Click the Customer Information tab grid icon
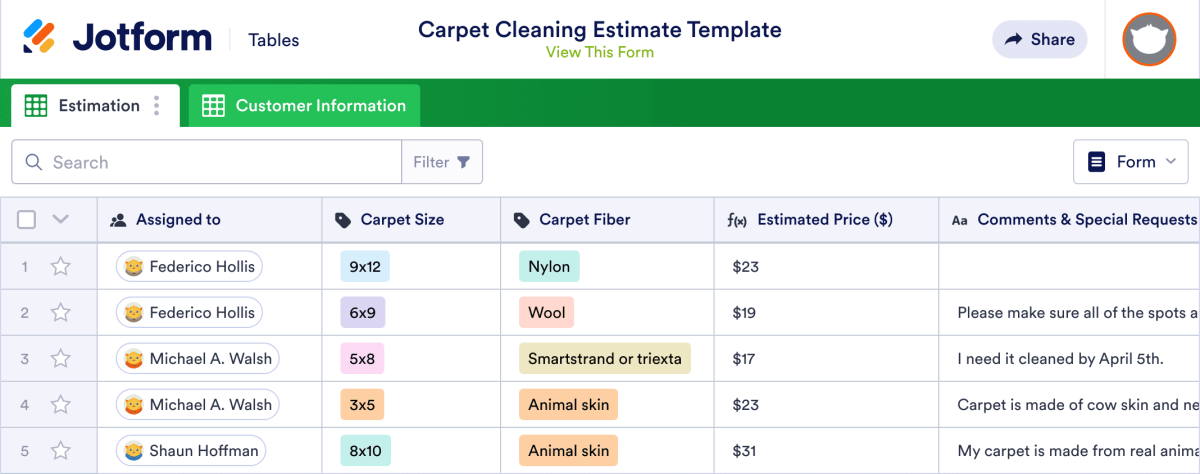 coord(213,106)
